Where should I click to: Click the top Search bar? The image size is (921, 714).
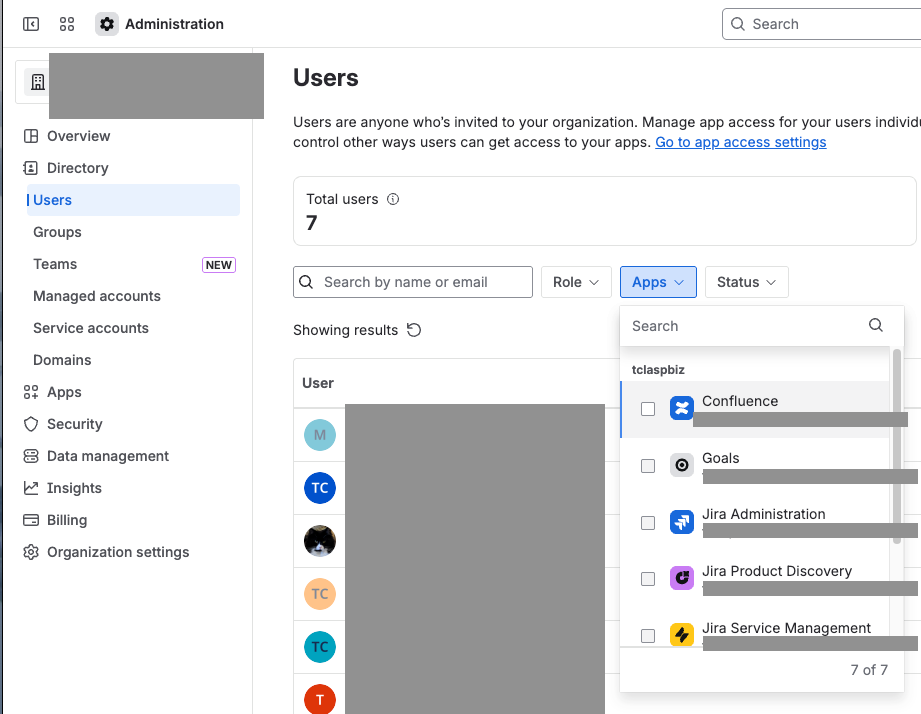coord(822,24)
